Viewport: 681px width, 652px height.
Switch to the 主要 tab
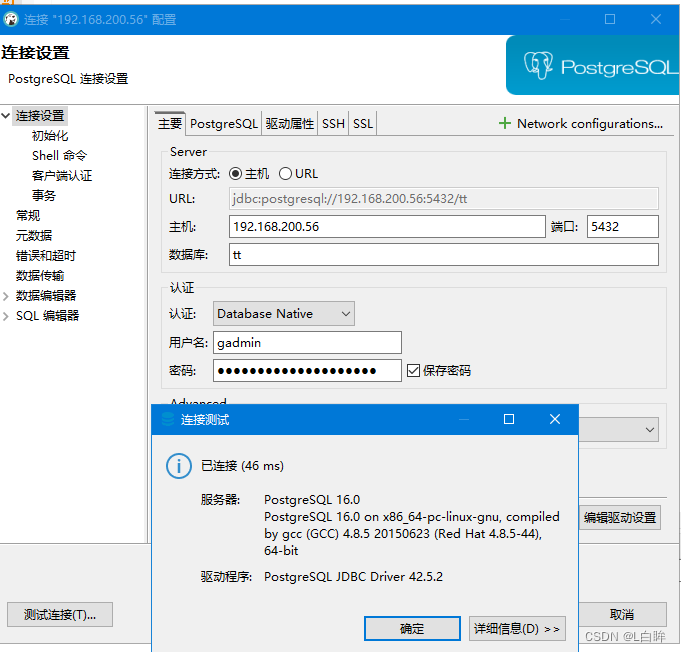[170, 124]
